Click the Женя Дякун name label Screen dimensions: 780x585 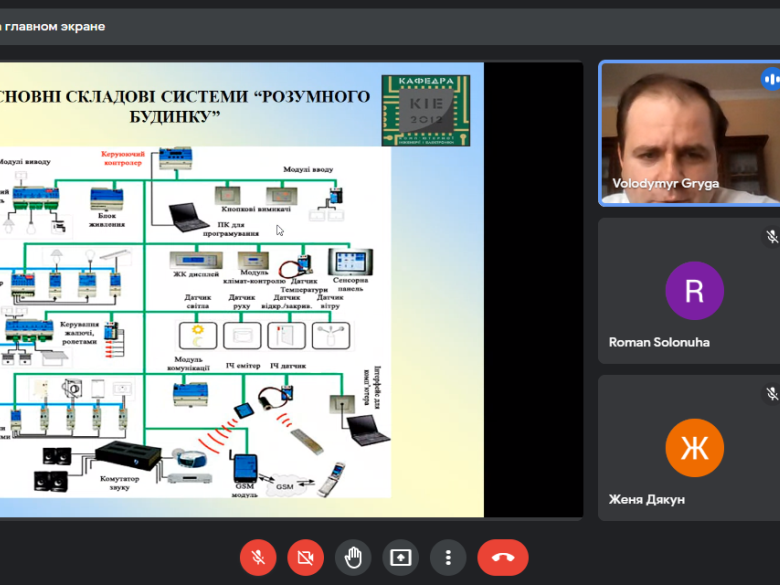647,499
